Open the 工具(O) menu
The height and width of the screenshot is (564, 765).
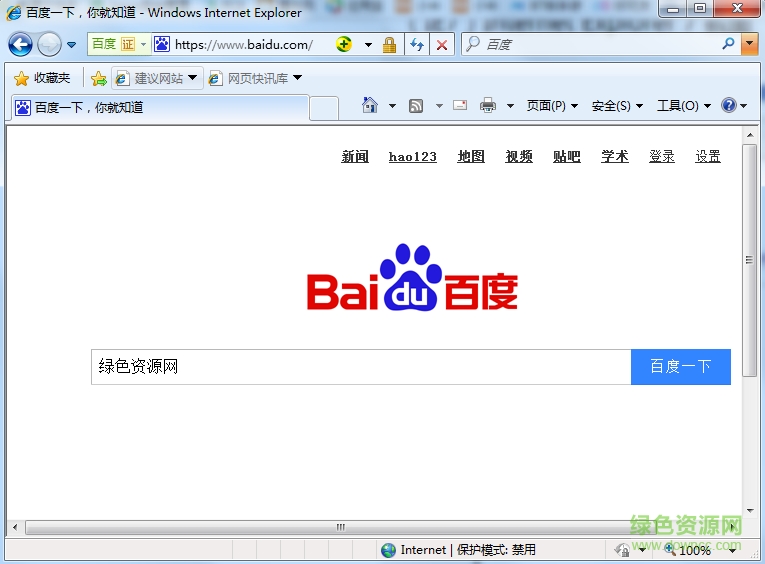(x=684, y=106)
